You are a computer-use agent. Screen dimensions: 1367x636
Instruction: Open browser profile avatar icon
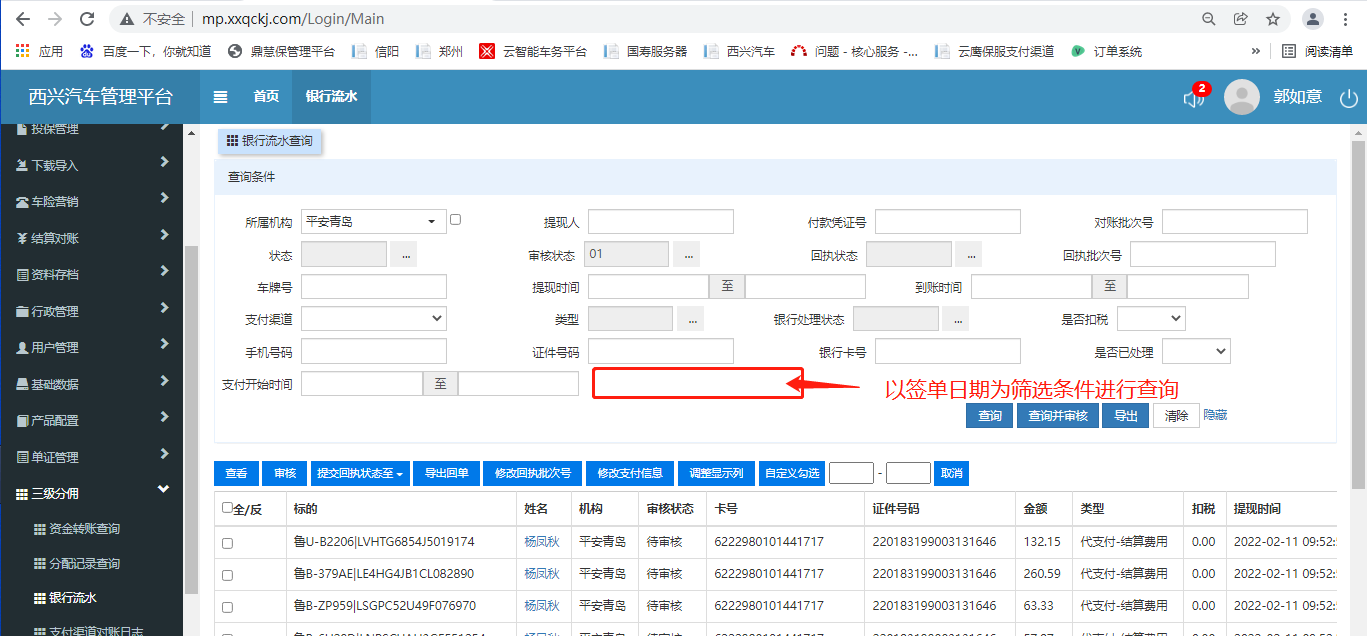(1314, 19)
